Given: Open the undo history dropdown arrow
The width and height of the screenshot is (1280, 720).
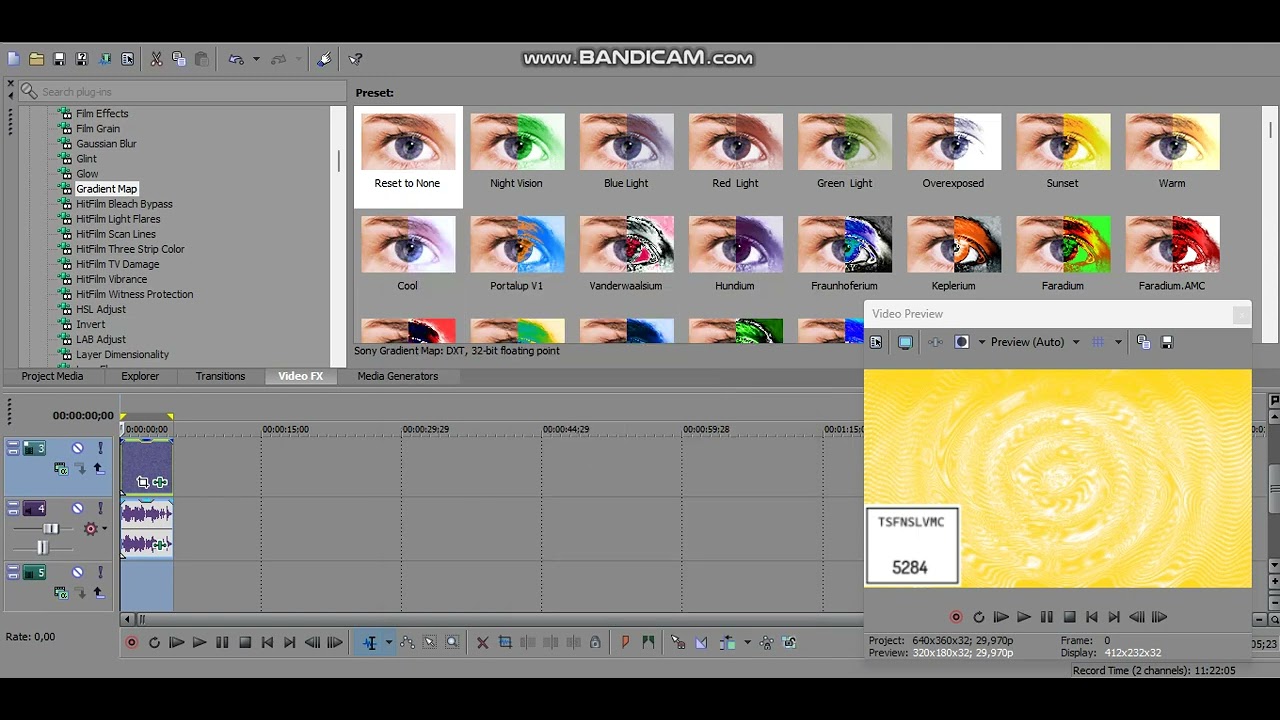Looking at the screenshot, I should click(256, 59).
